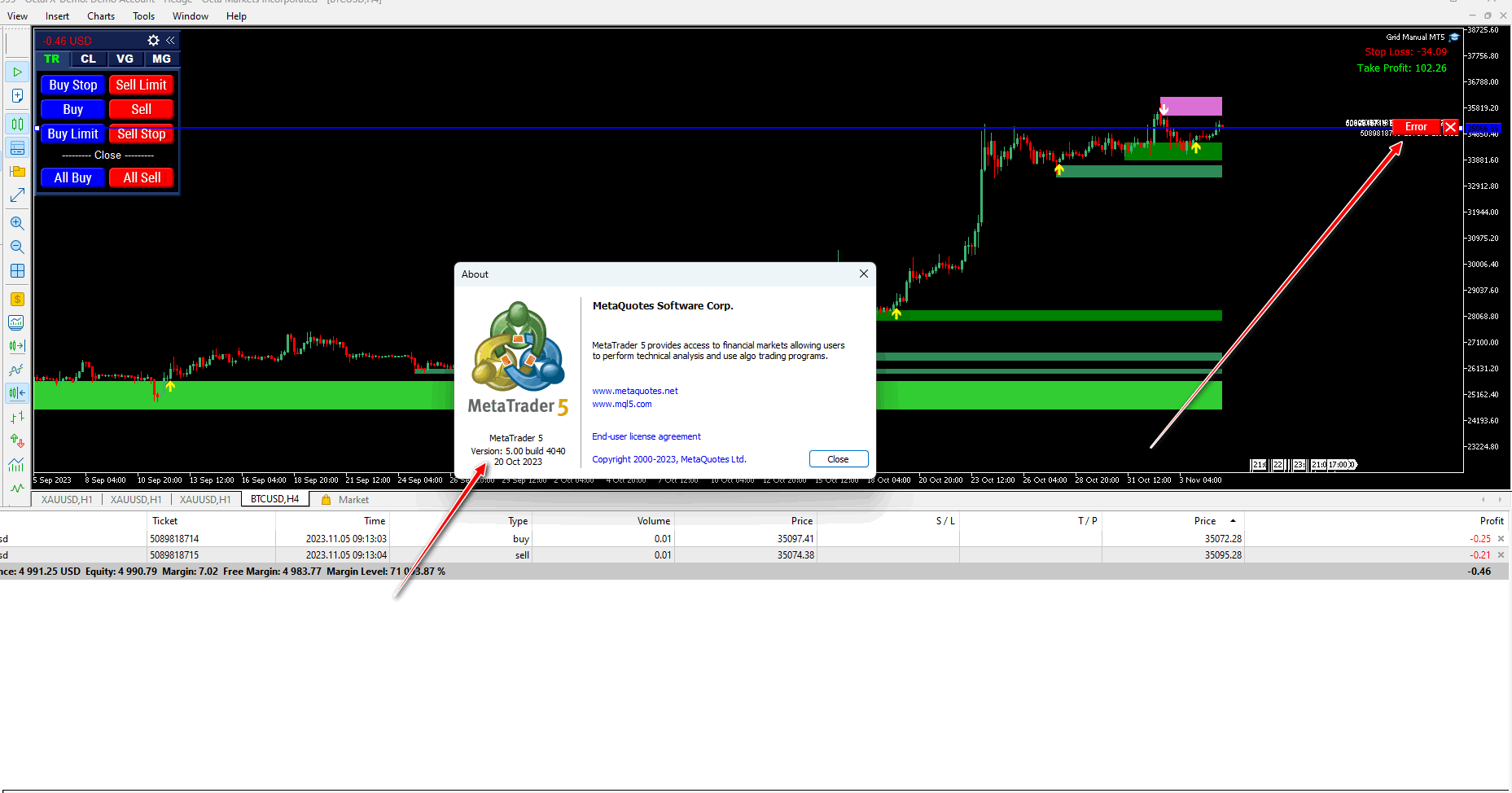The width and height of the screenshot is (1512, 793).
Task: Click the graduation cap expert icon
Action: 1454,37
